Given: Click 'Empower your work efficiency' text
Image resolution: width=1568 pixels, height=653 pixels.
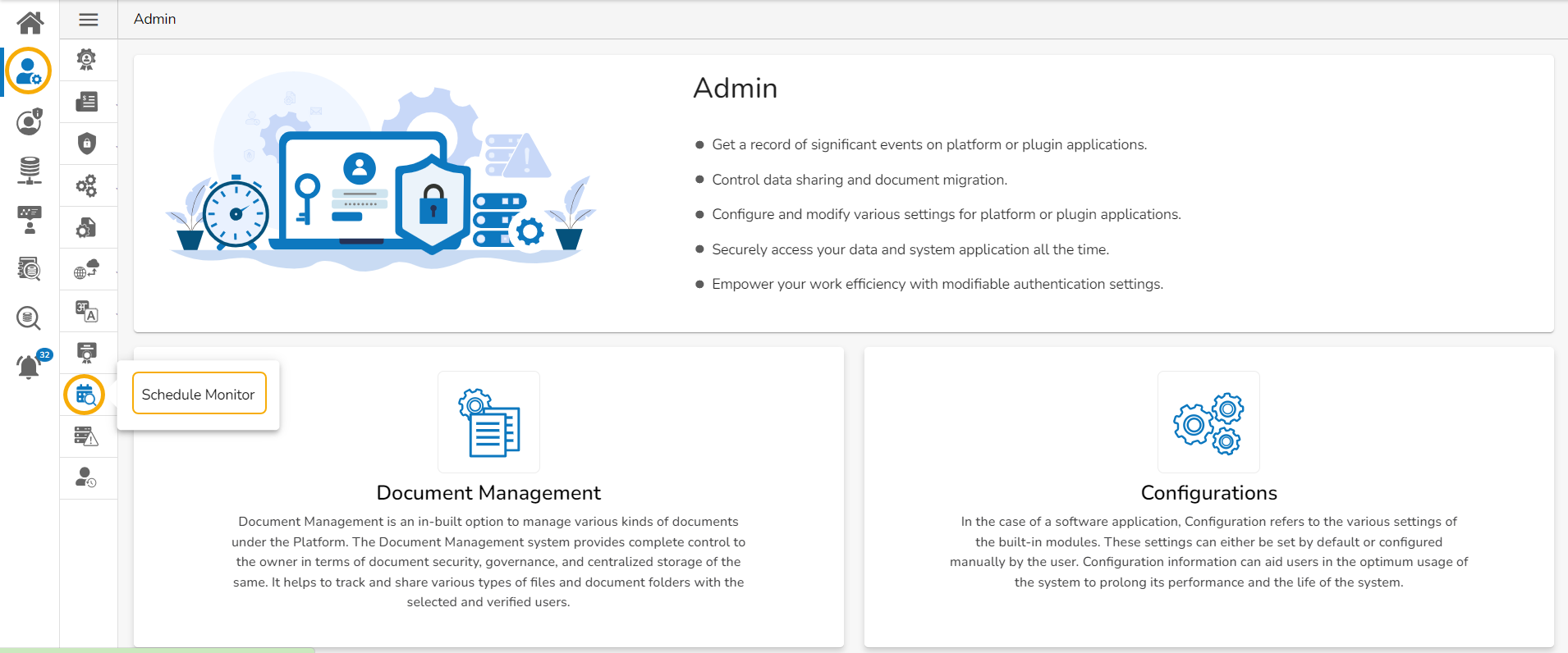Looking at the screenshot, I should pos(938,284).
